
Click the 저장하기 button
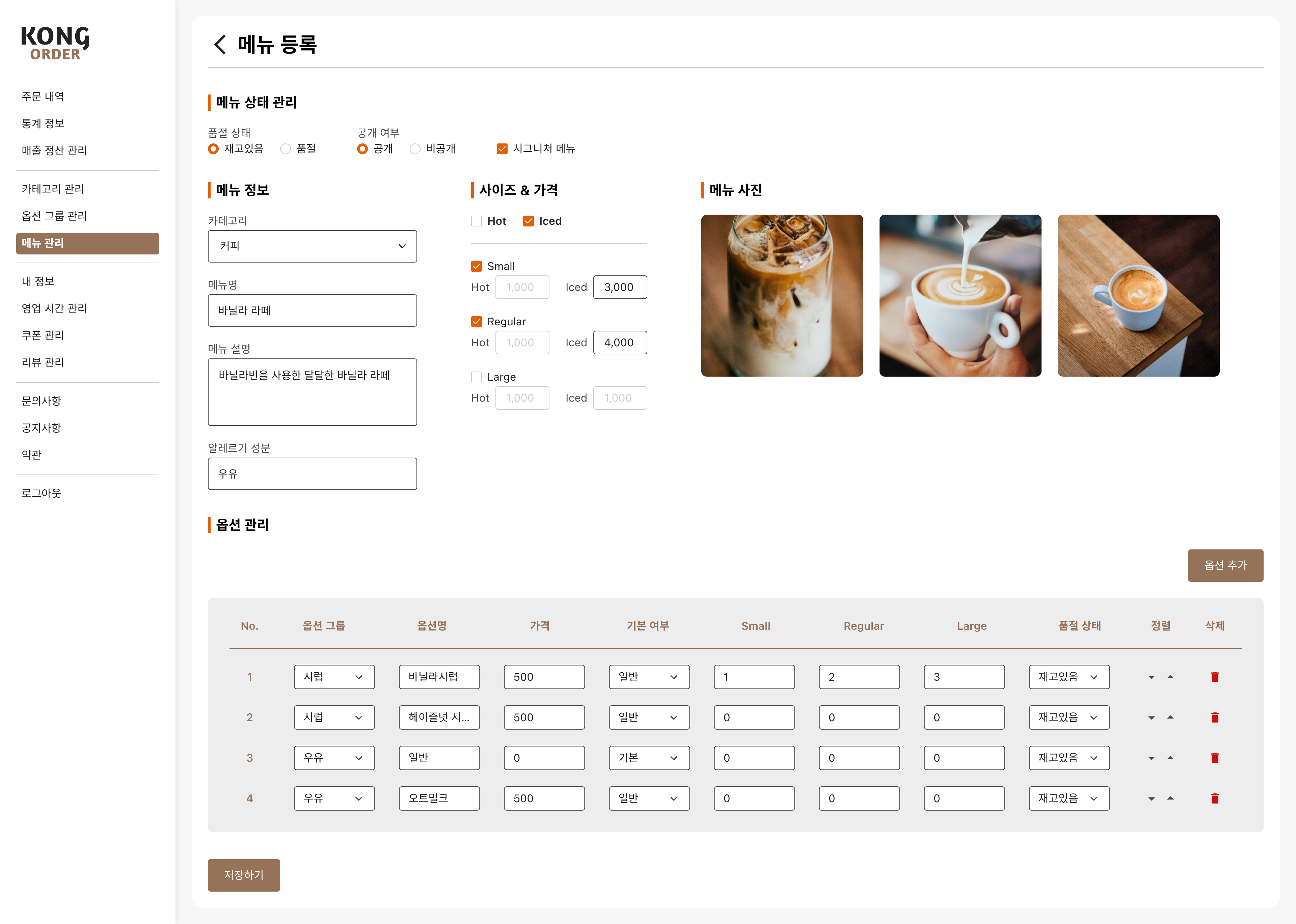pyautogui.click(x=243, y=875)
